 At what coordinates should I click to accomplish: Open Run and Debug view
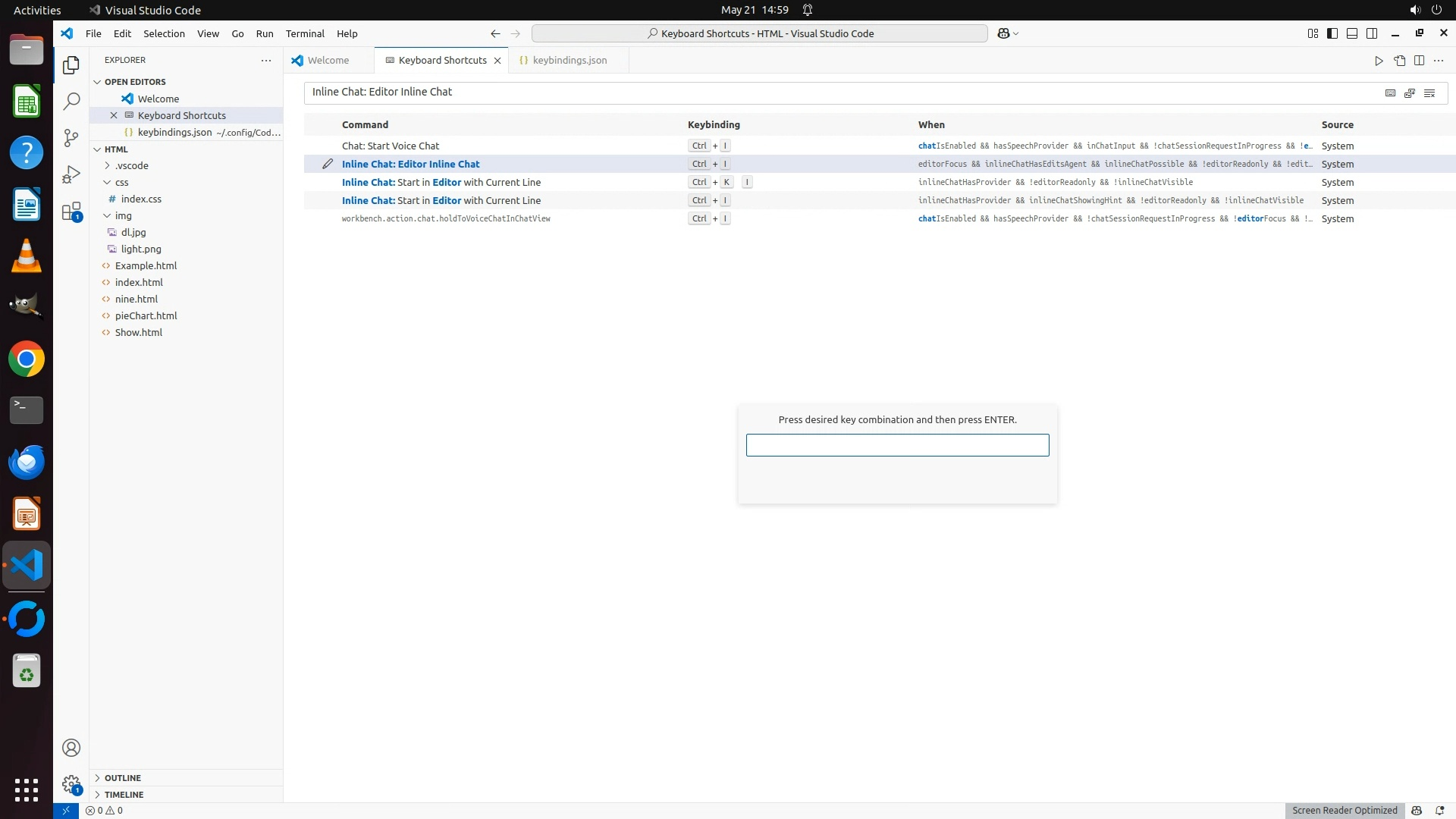71,174
